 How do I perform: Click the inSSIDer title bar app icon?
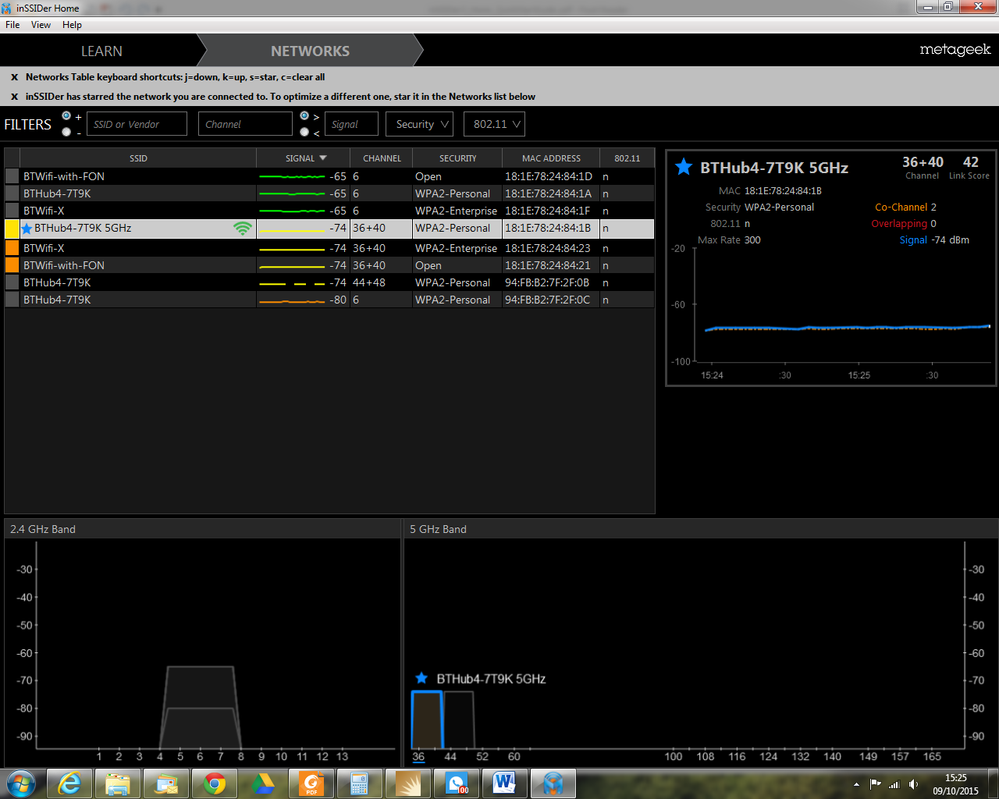pyautogui.click(x=6, y=8)
